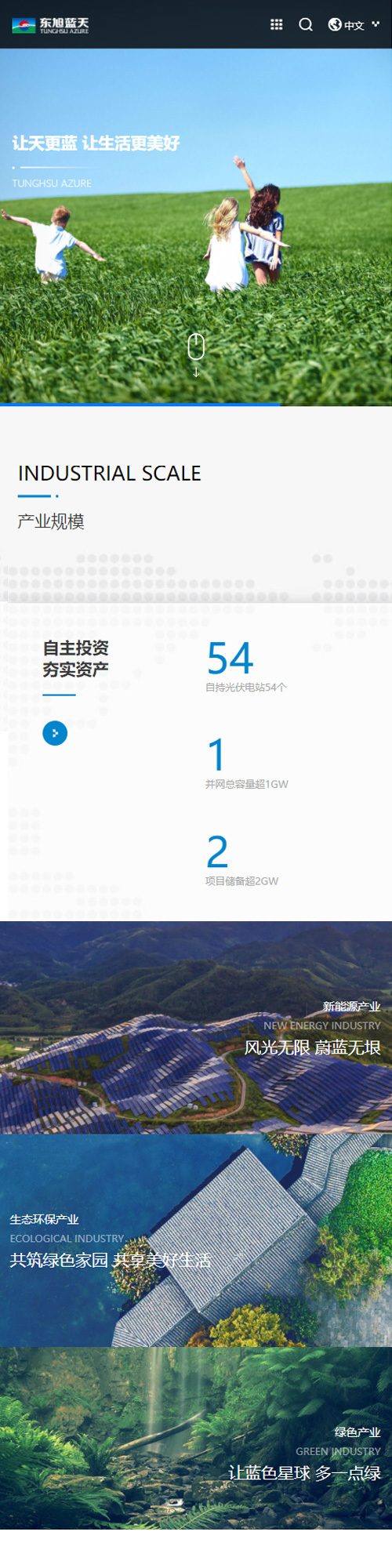Open the aerial rooftop image card

[196, 1241]
